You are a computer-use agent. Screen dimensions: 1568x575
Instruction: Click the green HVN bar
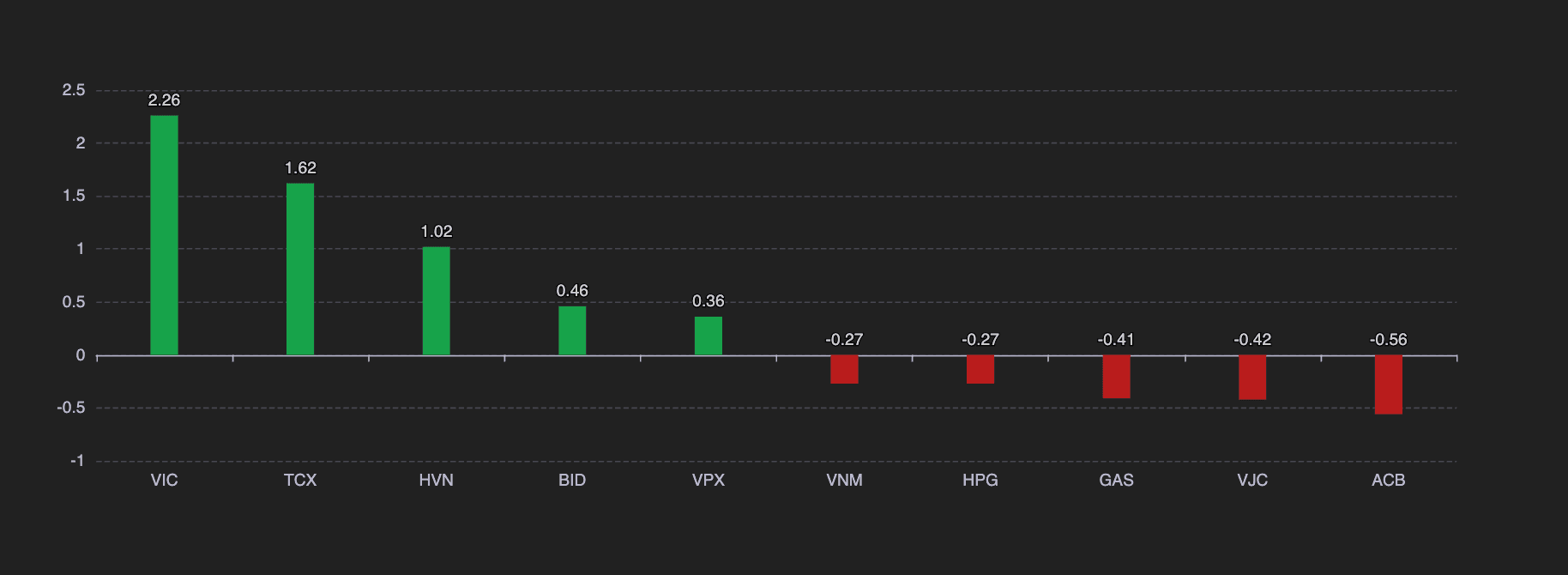[x=436, y=301]
